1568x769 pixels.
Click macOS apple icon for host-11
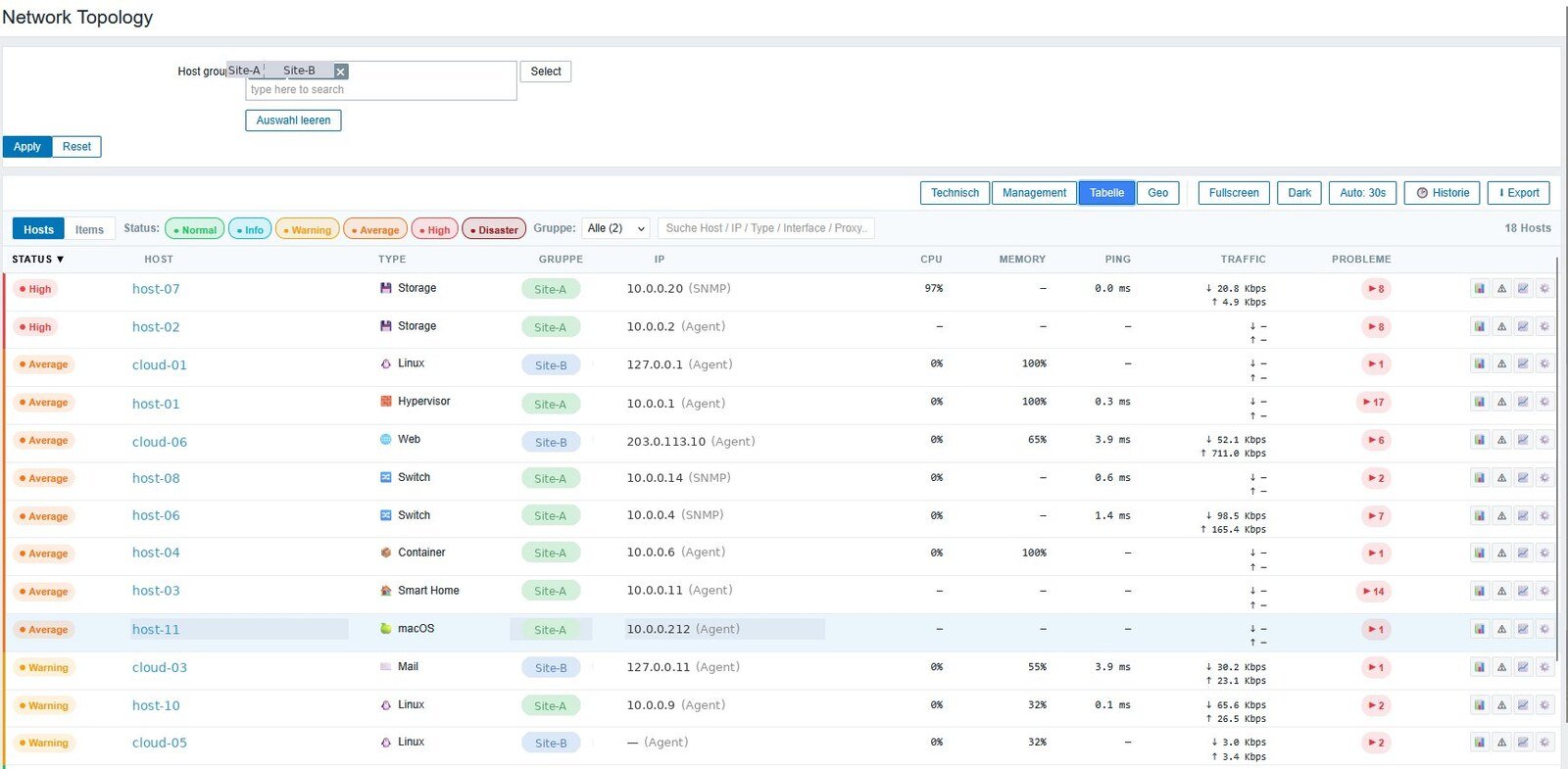click(x=386, y=628)
